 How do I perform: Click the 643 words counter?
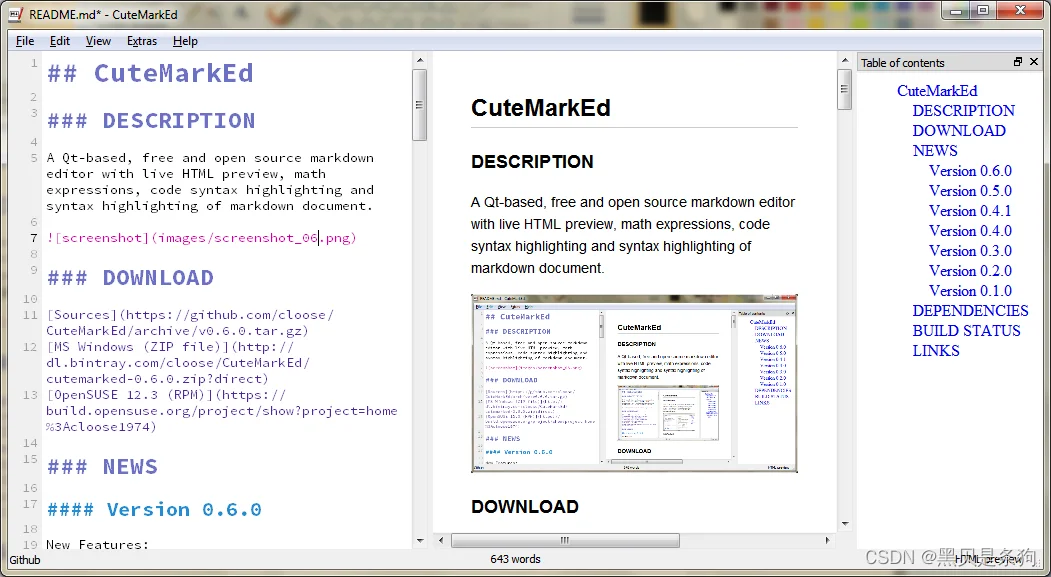point(515,559)
